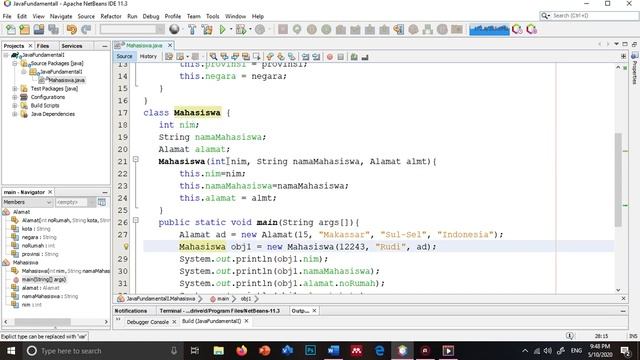Click the globe browser icon in toolbar
Image resolution: width=640 pixels, height=360 pixels.
click(174, 29)
